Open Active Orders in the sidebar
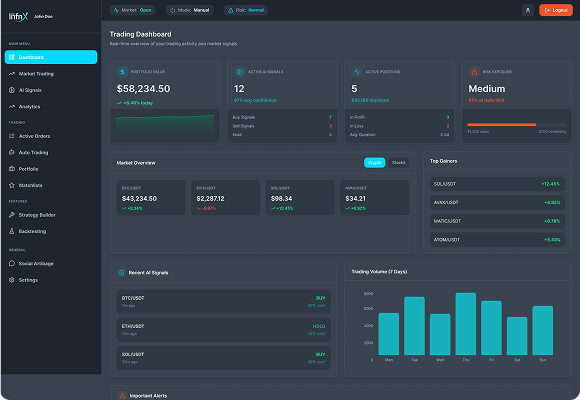This screenshot has height=400, width=580. [51, 136]
